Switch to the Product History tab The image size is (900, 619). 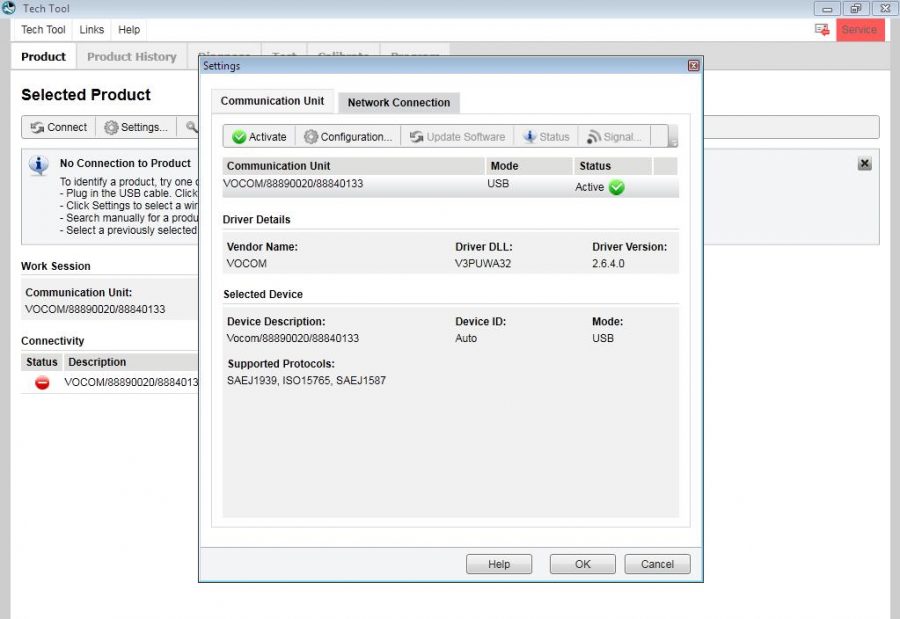pos(130,57)
